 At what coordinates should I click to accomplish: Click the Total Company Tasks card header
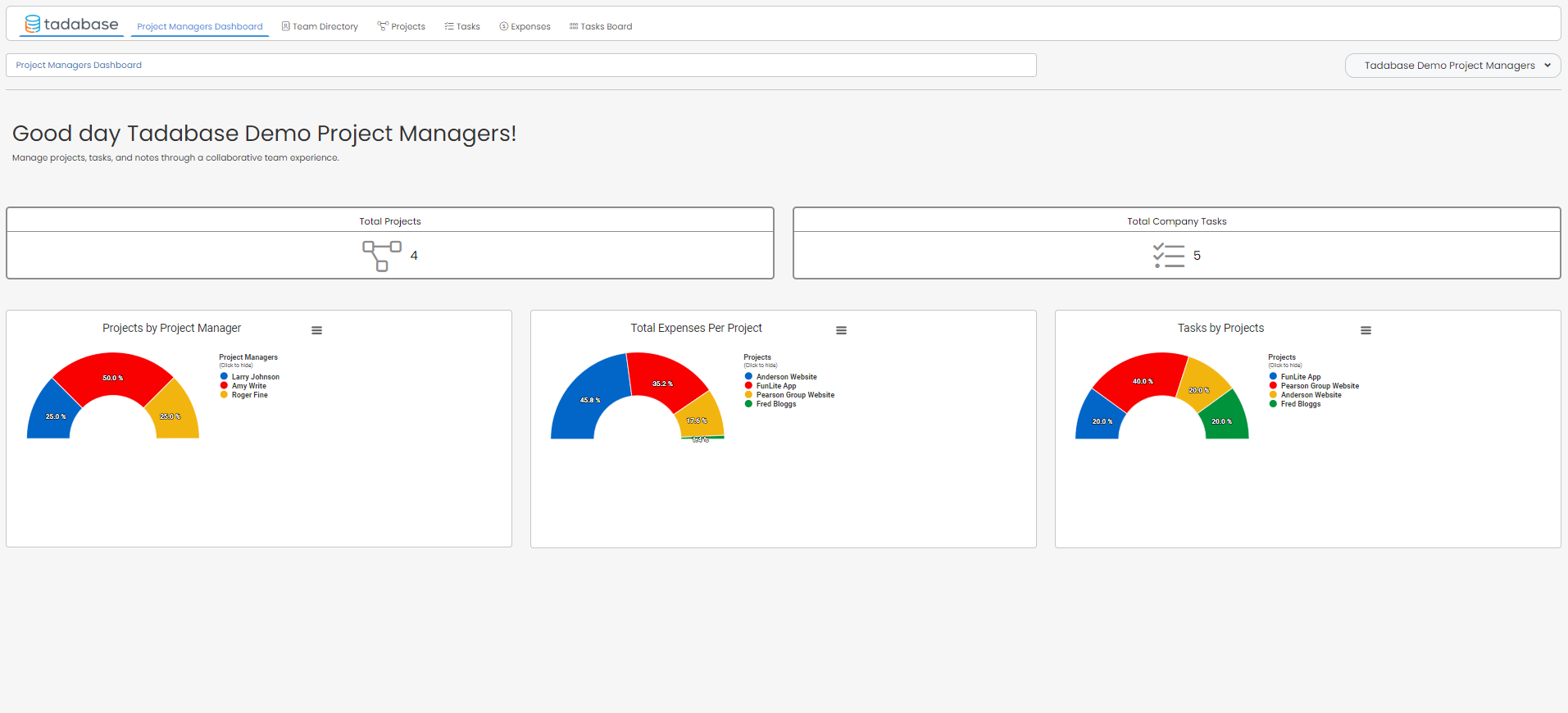pyautogui.click(x=1177, y=221)
